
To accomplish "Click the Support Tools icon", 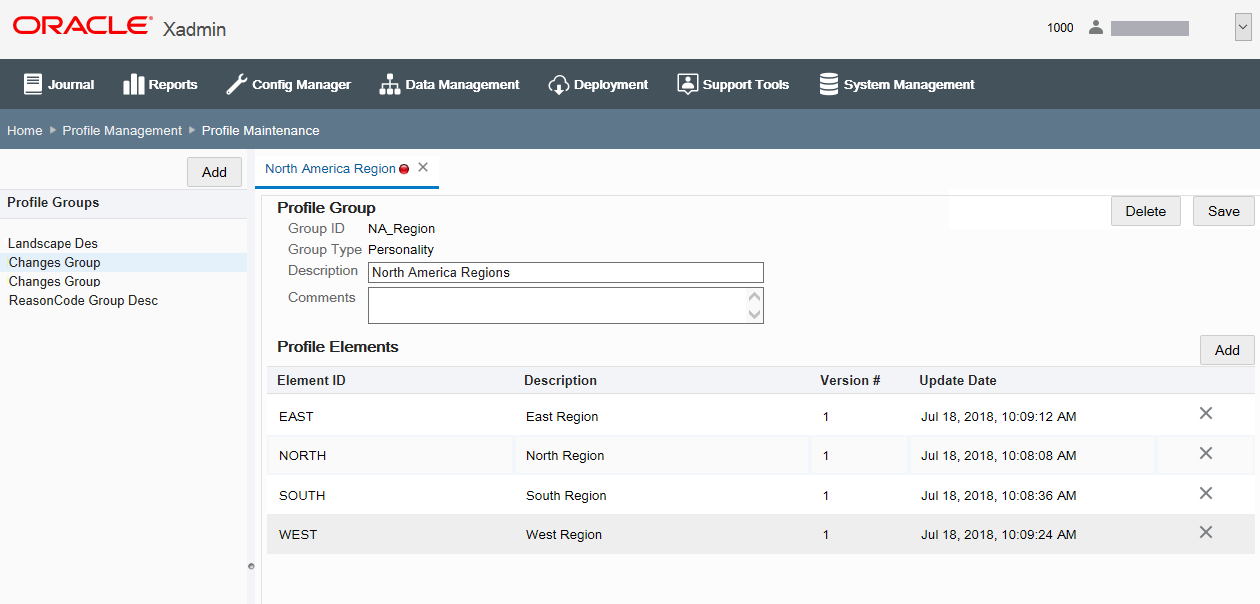I will [687, 84].
